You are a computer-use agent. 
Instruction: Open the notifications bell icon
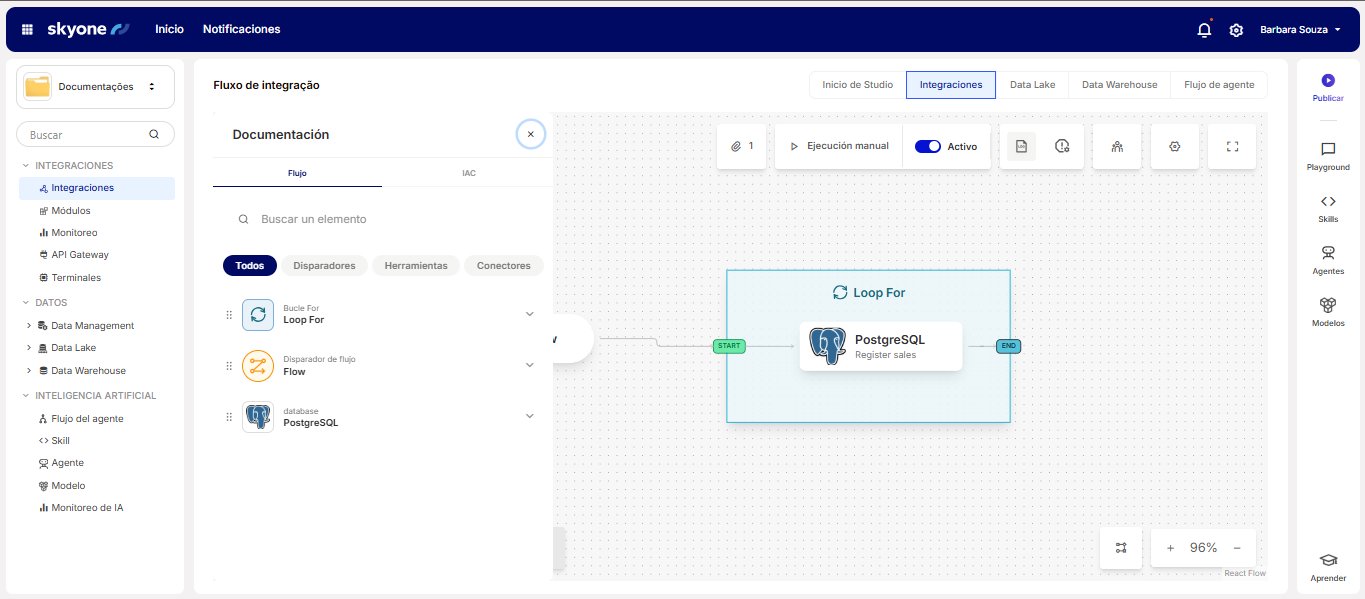click(x=1204, y=30)
